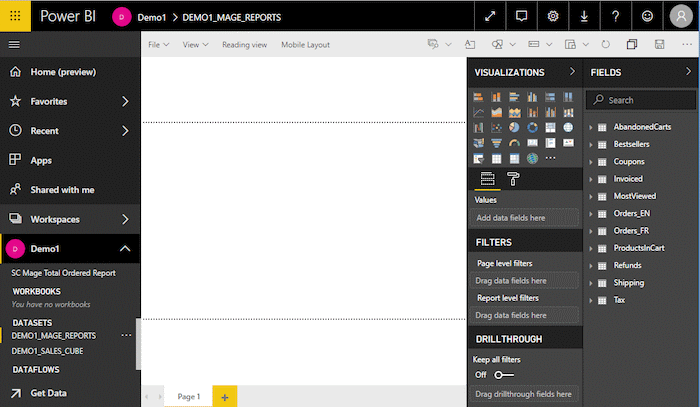Collapse the Visualizations pane chevron
The image size is (700, 407).
click(572, 71)
